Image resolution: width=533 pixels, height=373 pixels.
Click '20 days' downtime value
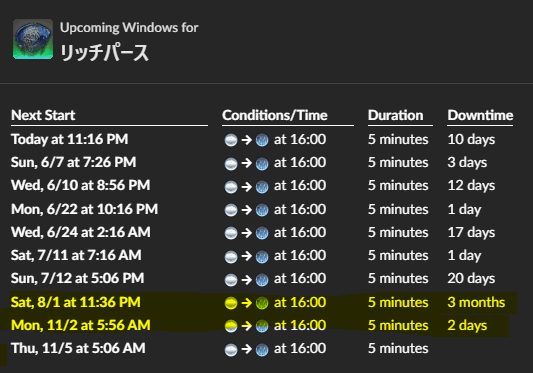pyautogui.click(x=471, y=278)
